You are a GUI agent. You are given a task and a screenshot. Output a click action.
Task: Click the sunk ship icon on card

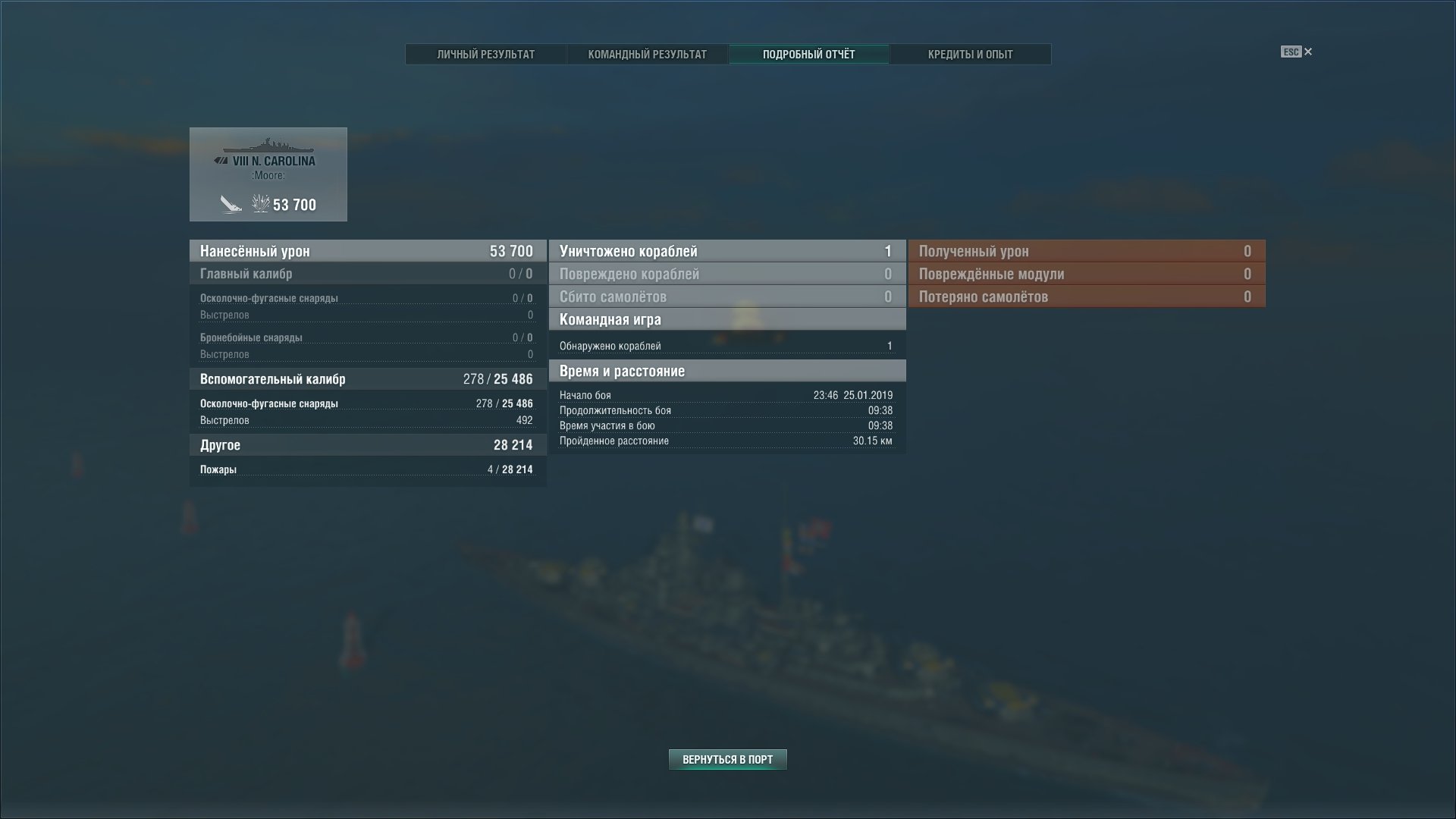click(231, 204)
